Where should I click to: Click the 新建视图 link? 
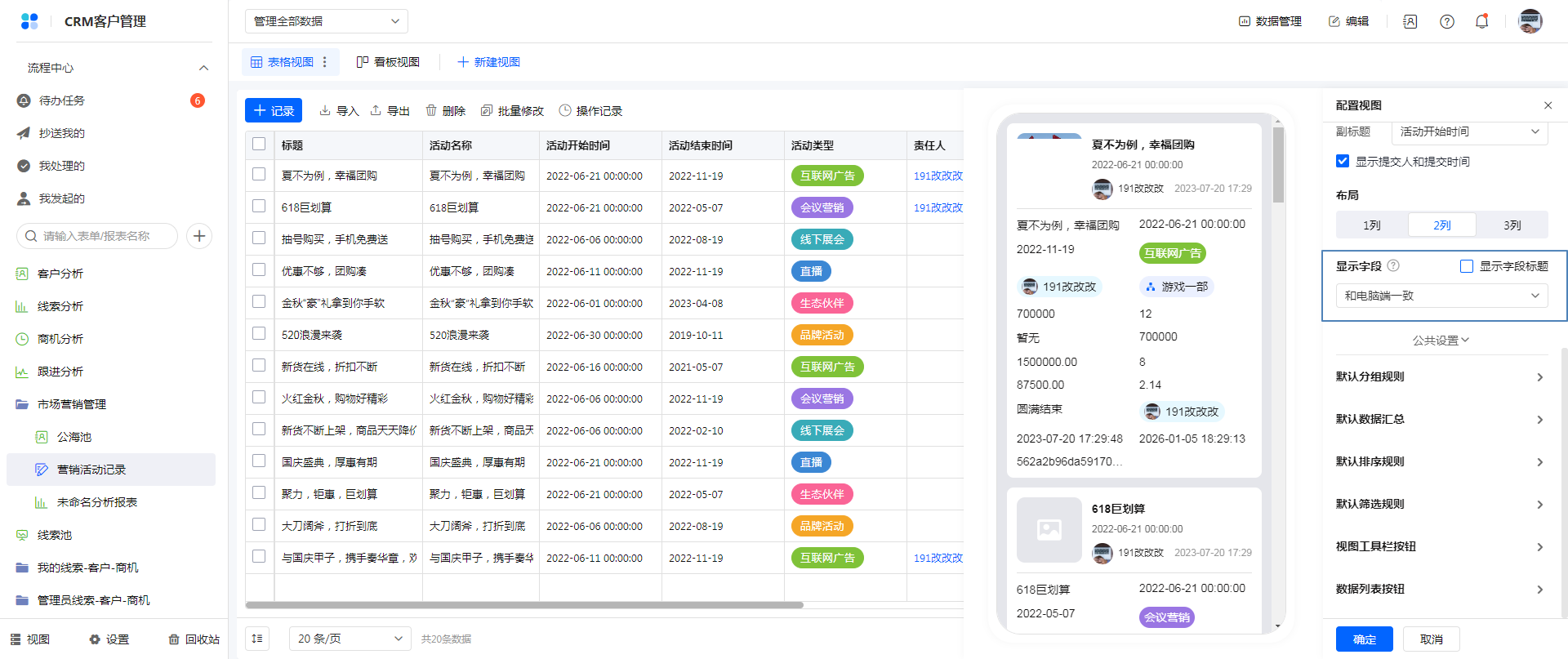click(x=488, y=62)
